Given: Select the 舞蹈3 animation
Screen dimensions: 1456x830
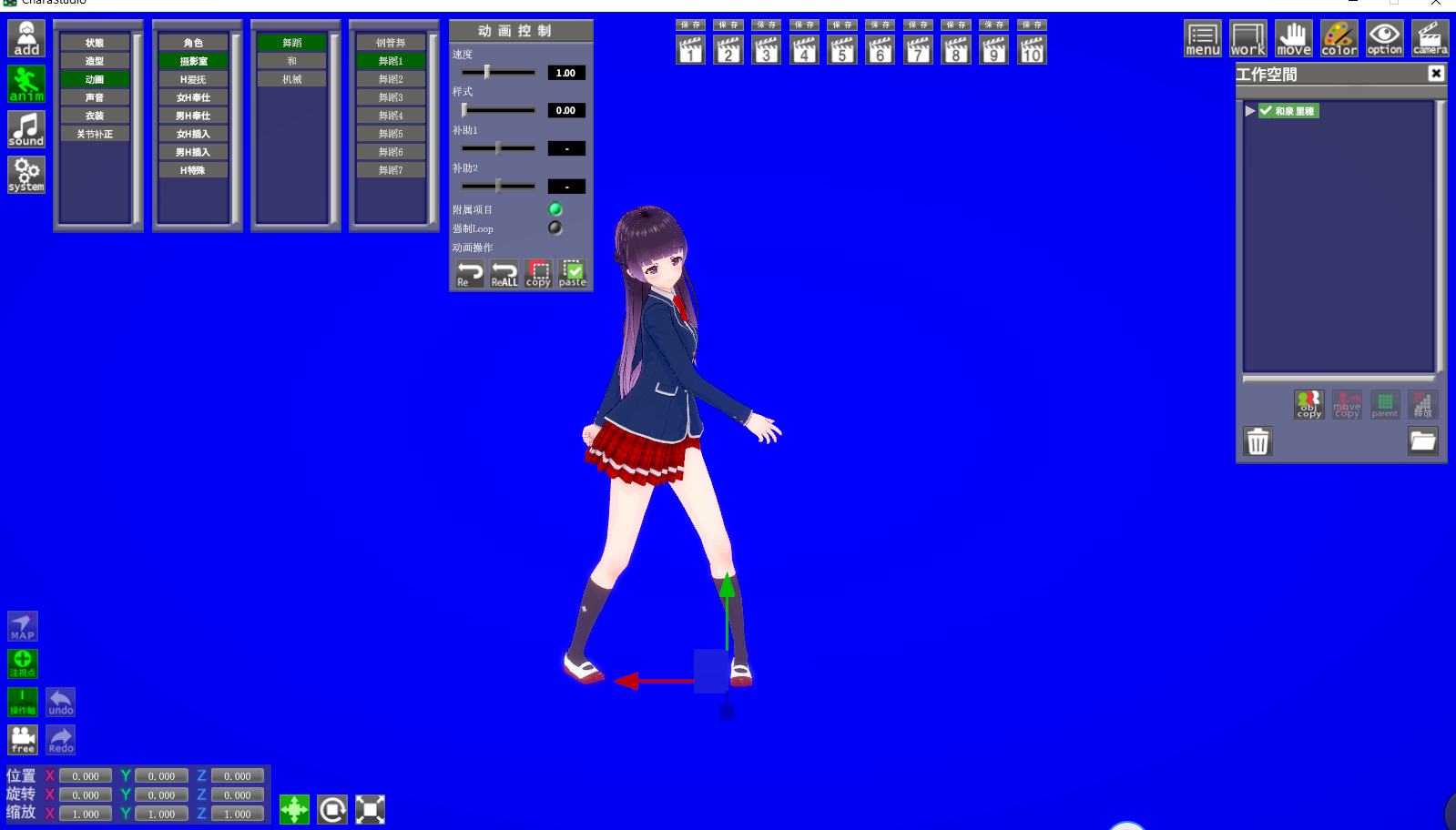Looking at the screenshot, I should point(391,97).
